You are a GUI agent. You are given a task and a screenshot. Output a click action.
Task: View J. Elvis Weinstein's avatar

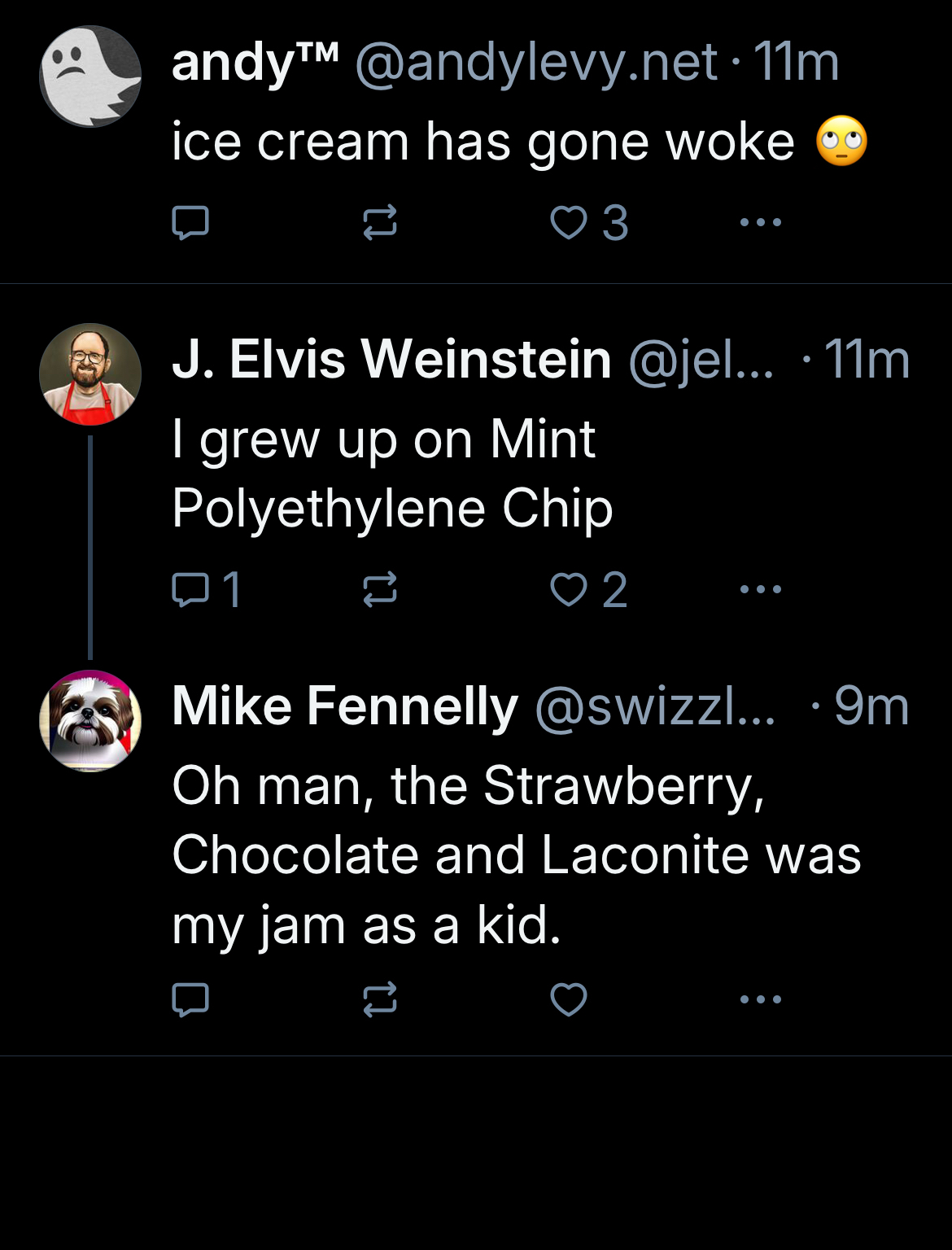click(x=90, y=374)
